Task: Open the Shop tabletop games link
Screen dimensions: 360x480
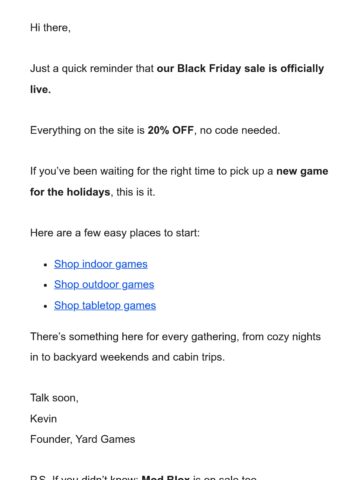Action: click(x=105, y=305)
